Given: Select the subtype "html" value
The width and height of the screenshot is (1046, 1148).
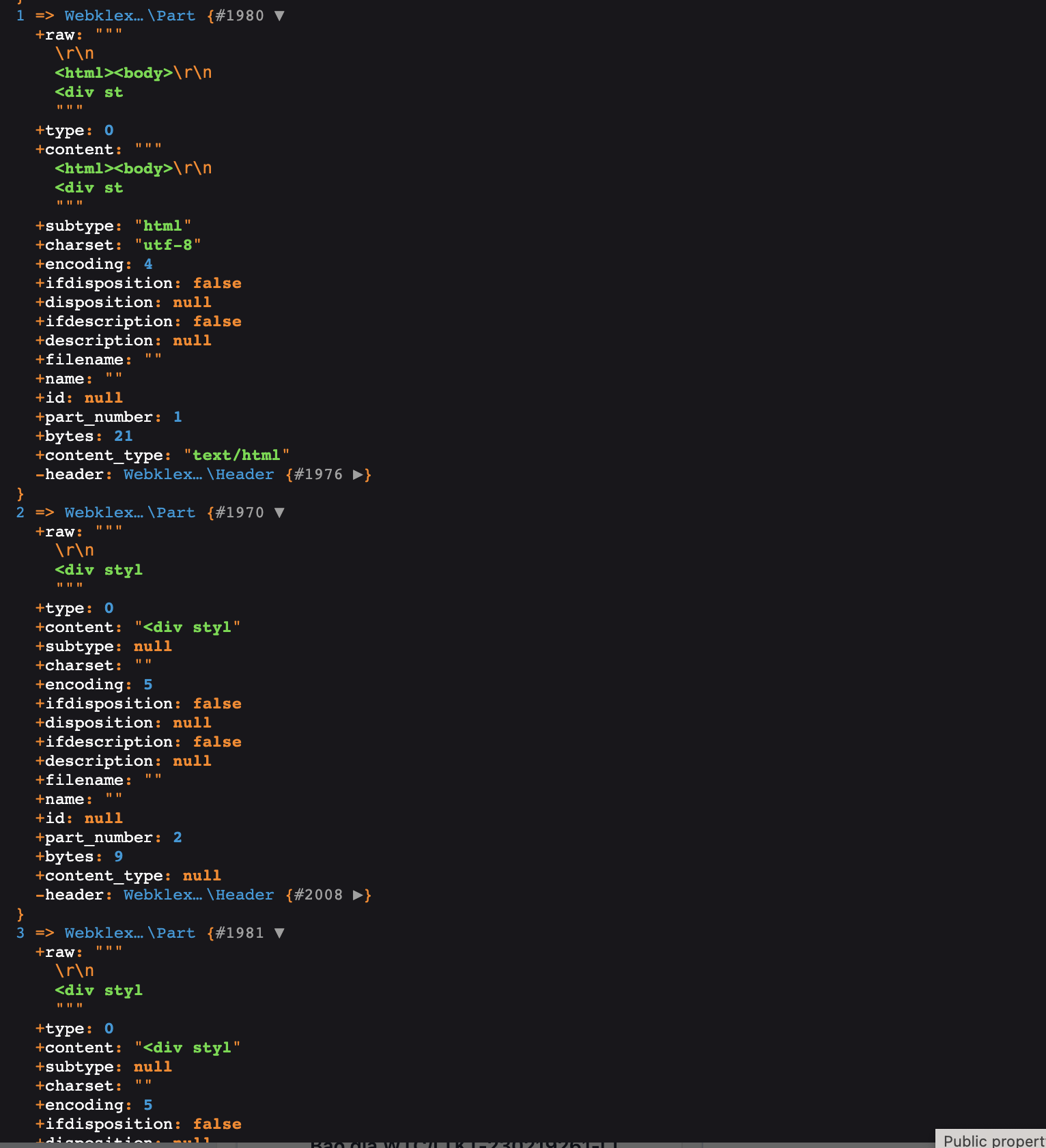Looking at the screenshot, I should click(162, 226).
